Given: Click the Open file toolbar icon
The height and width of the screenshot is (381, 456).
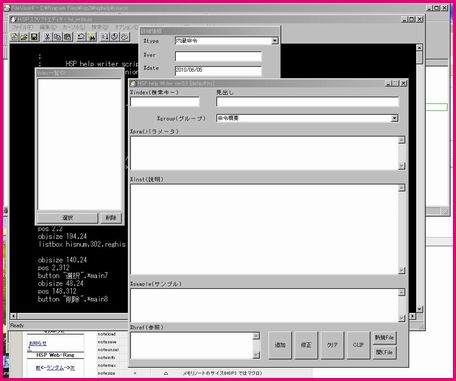Looking at the screenshot, I should [24, 37].
